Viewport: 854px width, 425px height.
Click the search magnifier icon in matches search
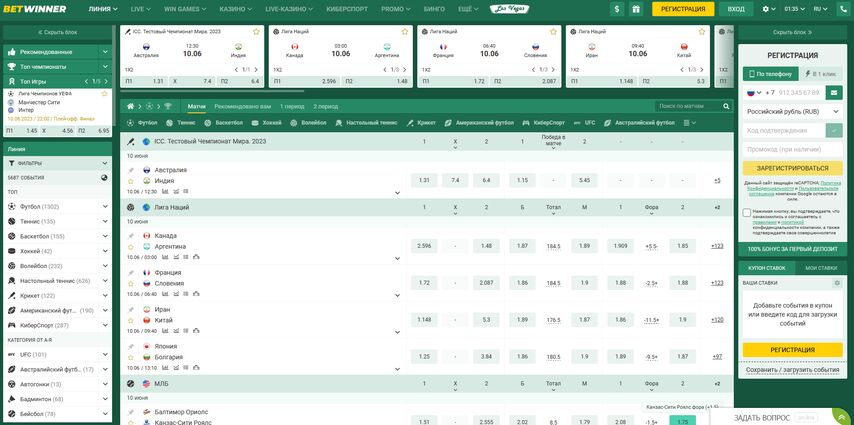tap(725, 106)
